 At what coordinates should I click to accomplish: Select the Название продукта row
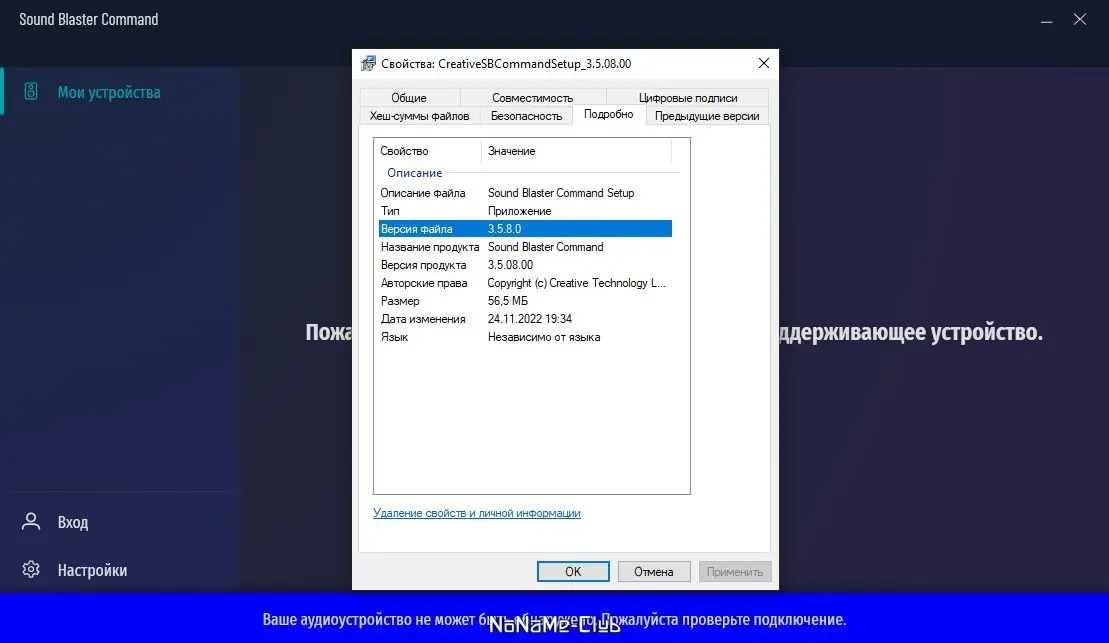(525, 247)
